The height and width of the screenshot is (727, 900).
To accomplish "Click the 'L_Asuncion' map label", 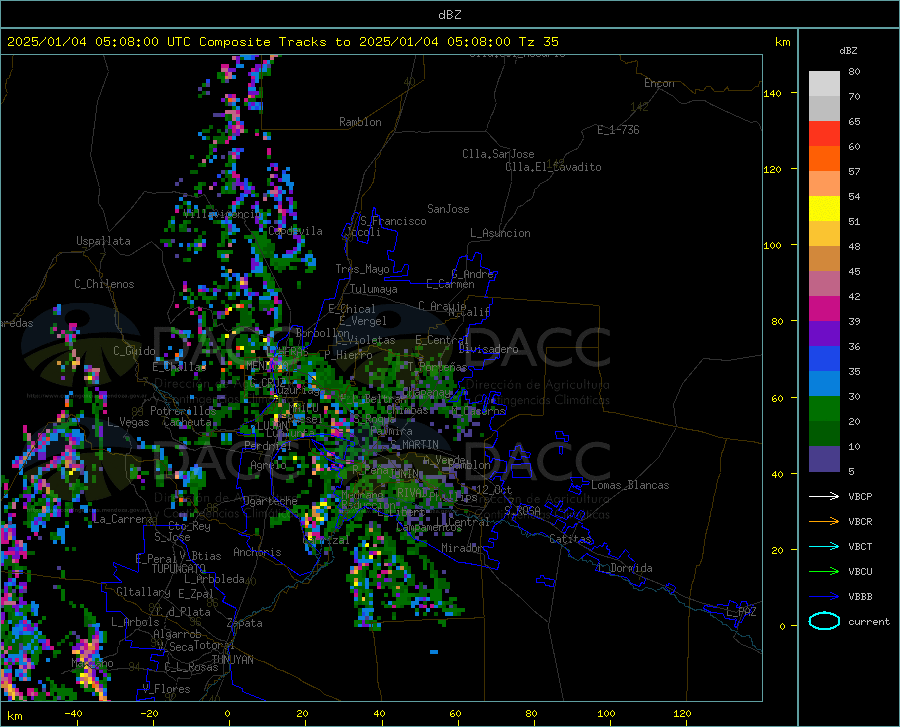I will tap(500, 233).
